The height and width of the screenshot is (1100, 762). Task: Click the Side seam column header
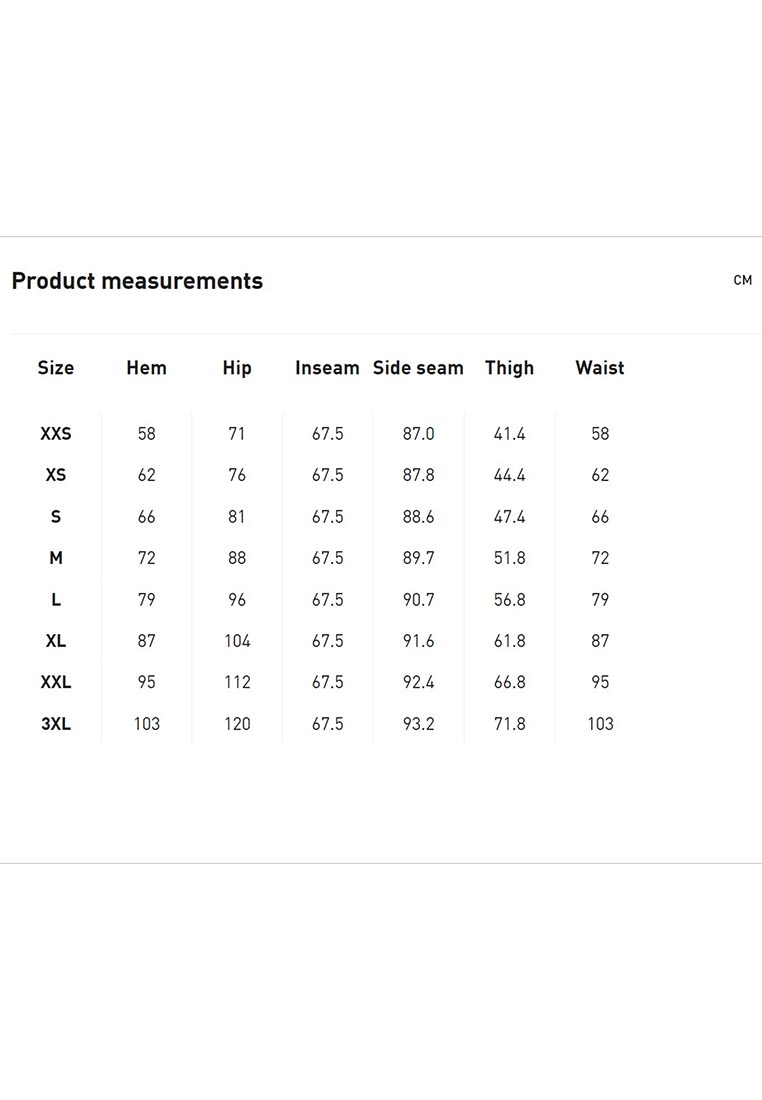point(418,368)
